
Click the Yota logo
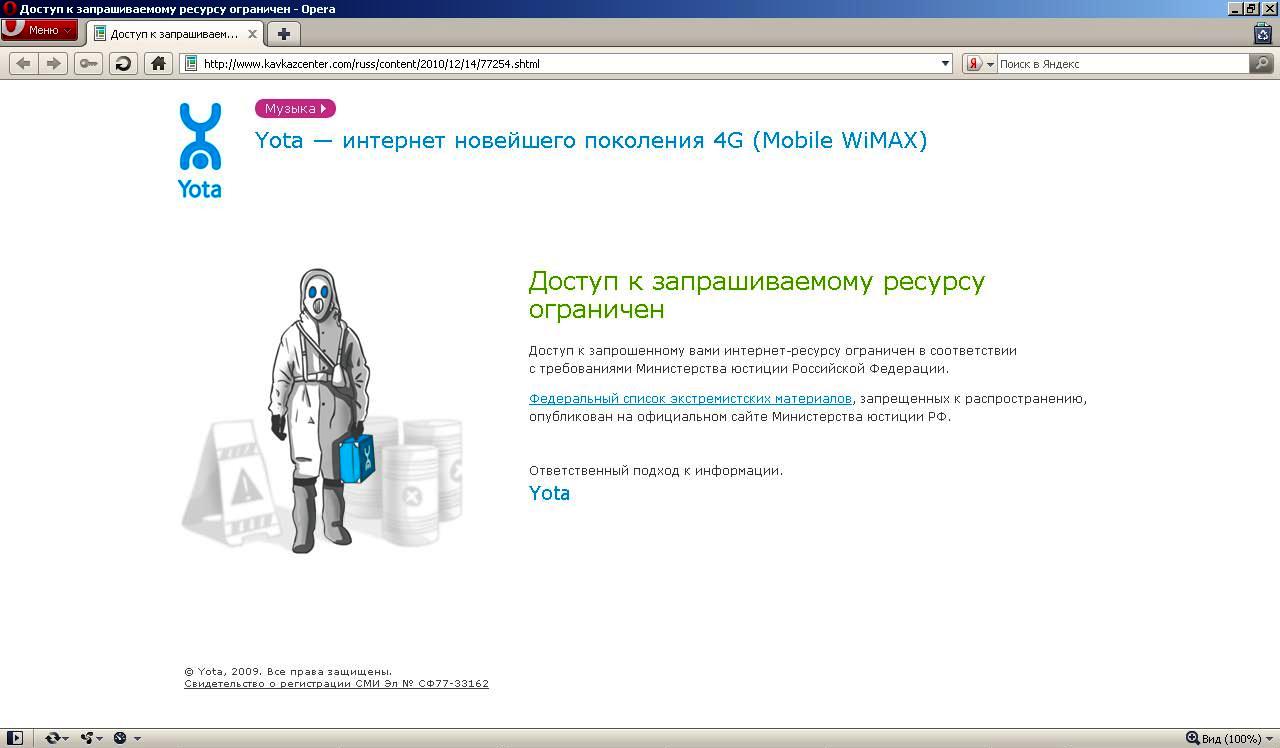point(200,150)
